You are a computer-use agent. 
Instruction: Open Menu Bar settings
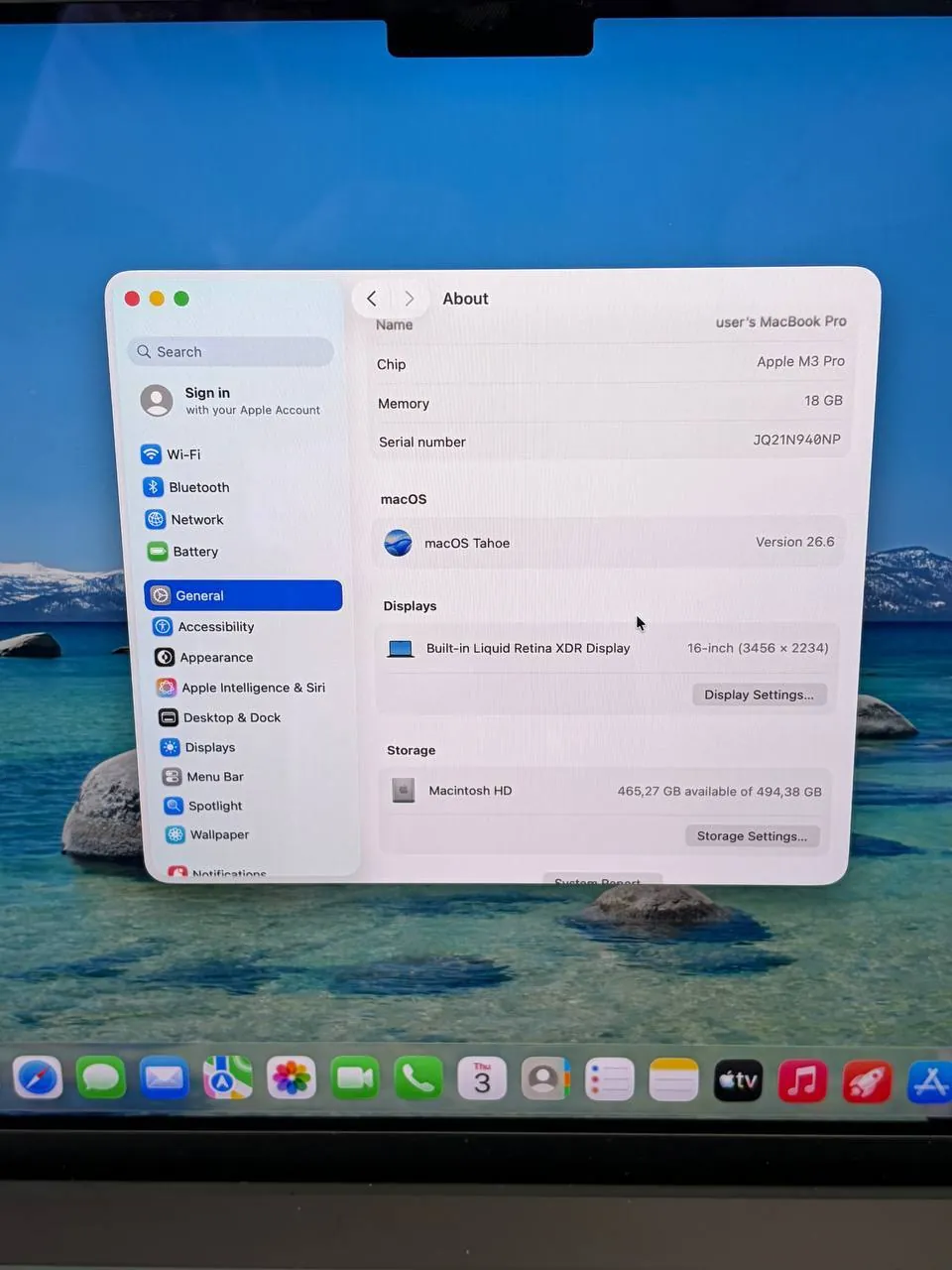click(x=202, y=777)
